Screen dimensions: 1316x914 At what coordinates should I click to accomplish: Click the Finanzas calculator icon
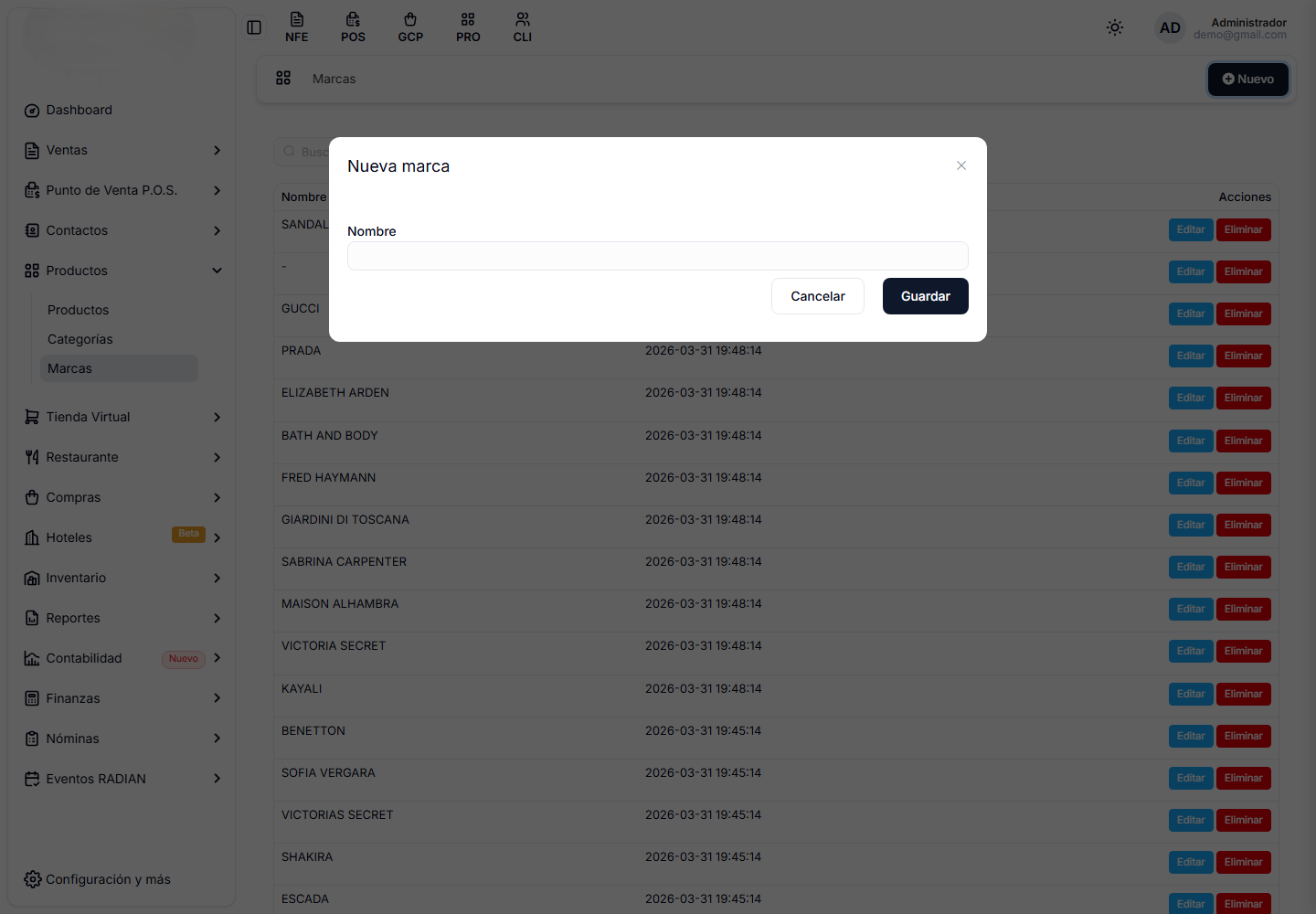32,698
